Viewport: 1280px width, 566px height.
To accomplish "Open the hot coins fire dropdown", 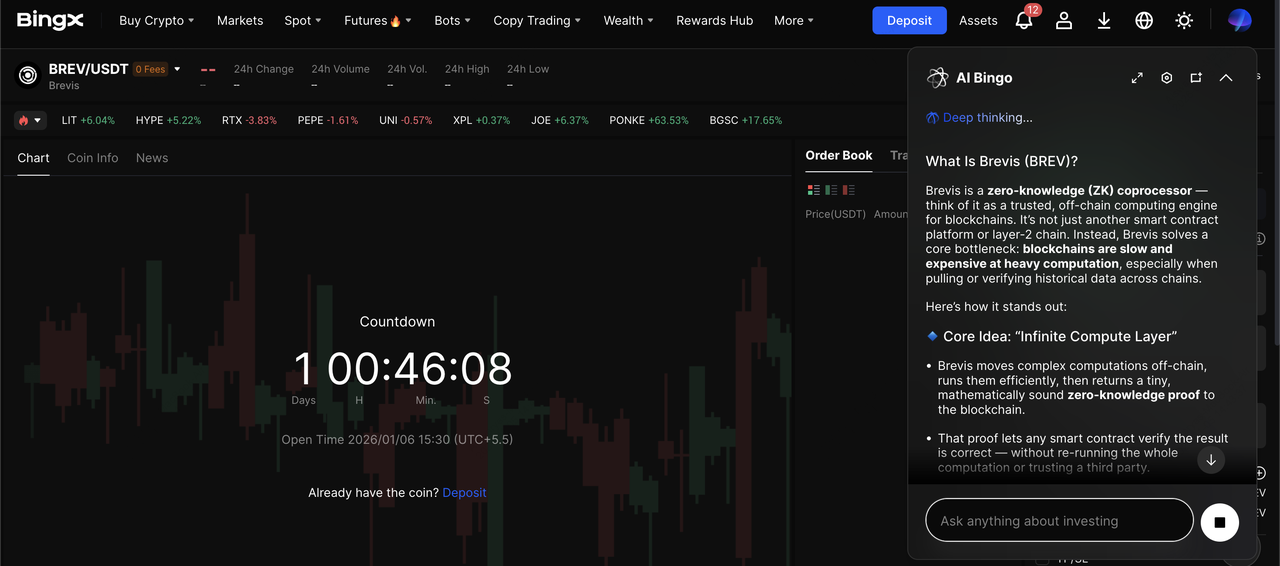I will click(x=30, y=120).
